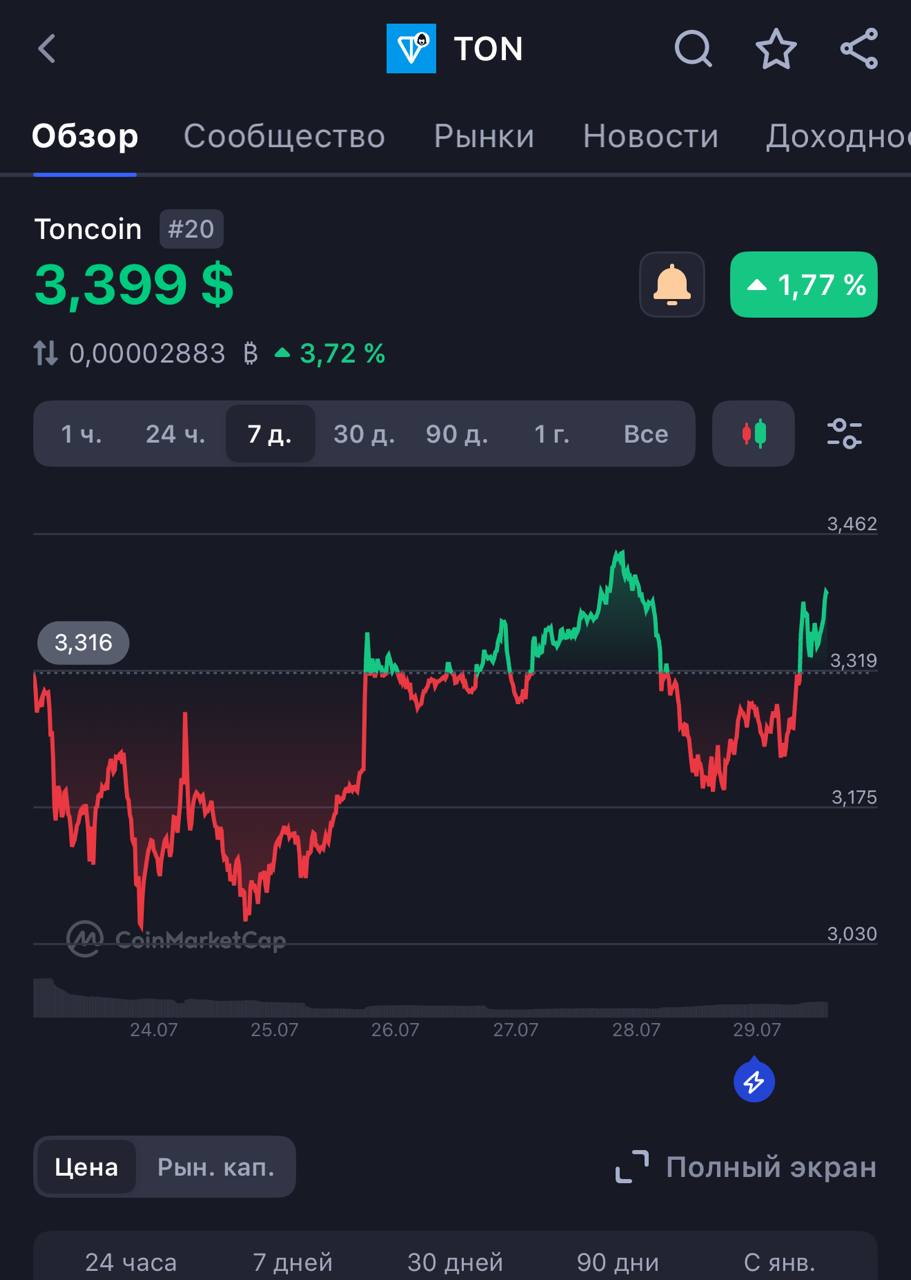911x1280 pixels.
Task: Tap the 26.07 date on chart axis
Action: tap(395, 1030)
